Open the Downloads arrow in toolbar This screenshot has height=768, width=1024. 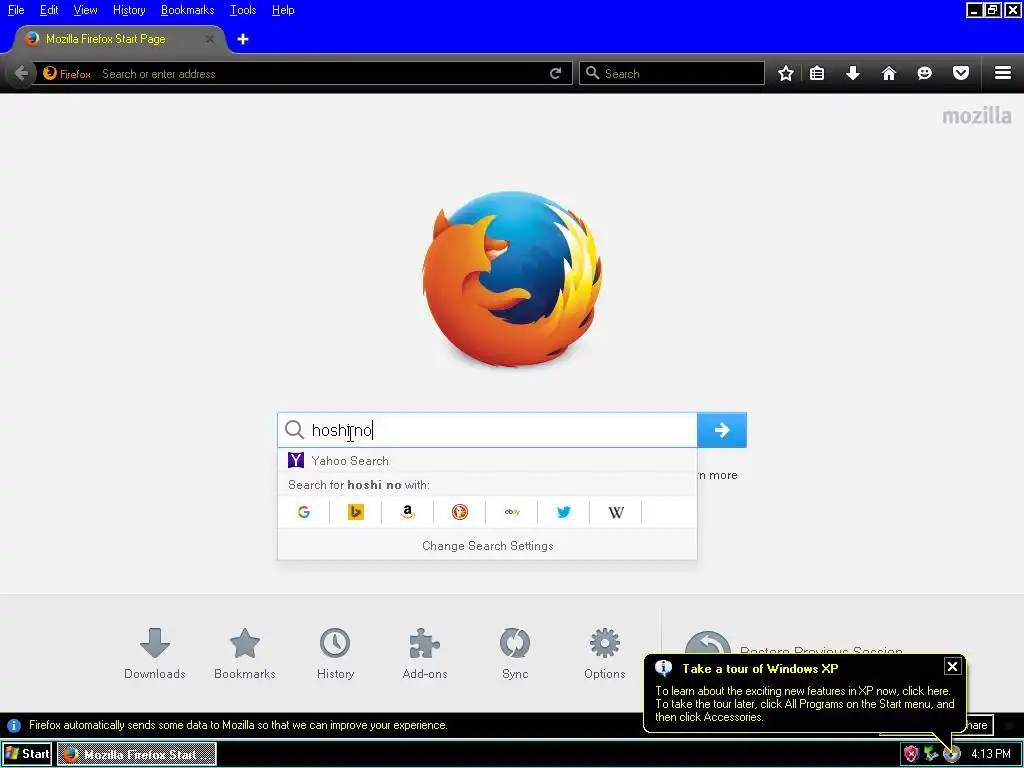pos(853,73)
